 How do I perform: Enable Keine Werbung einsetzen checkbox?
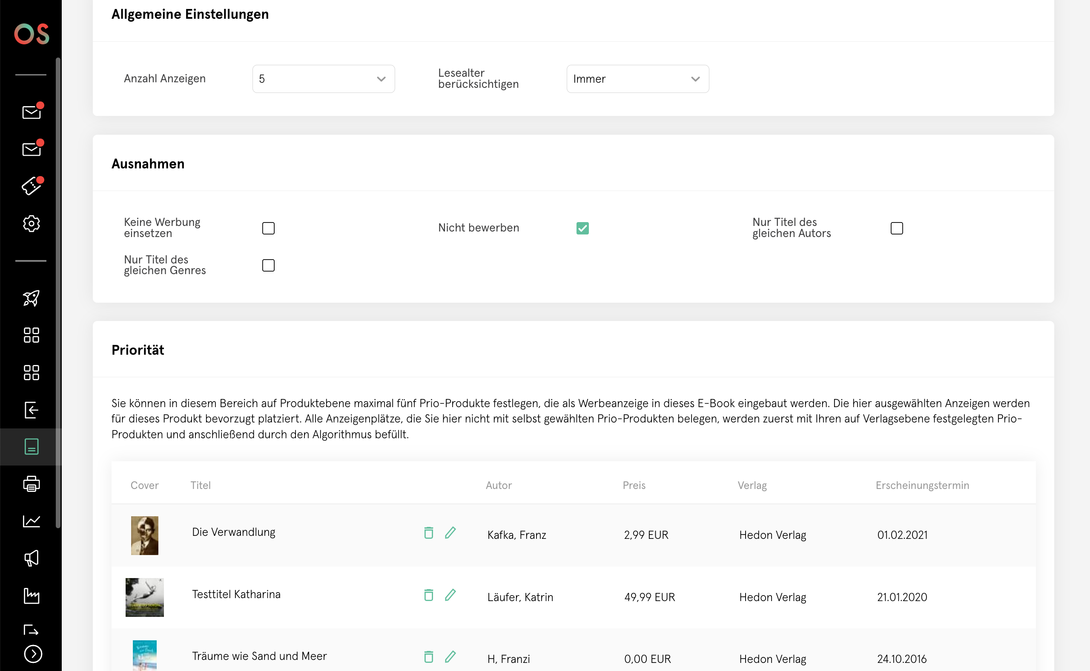click(x=268, y=228)
